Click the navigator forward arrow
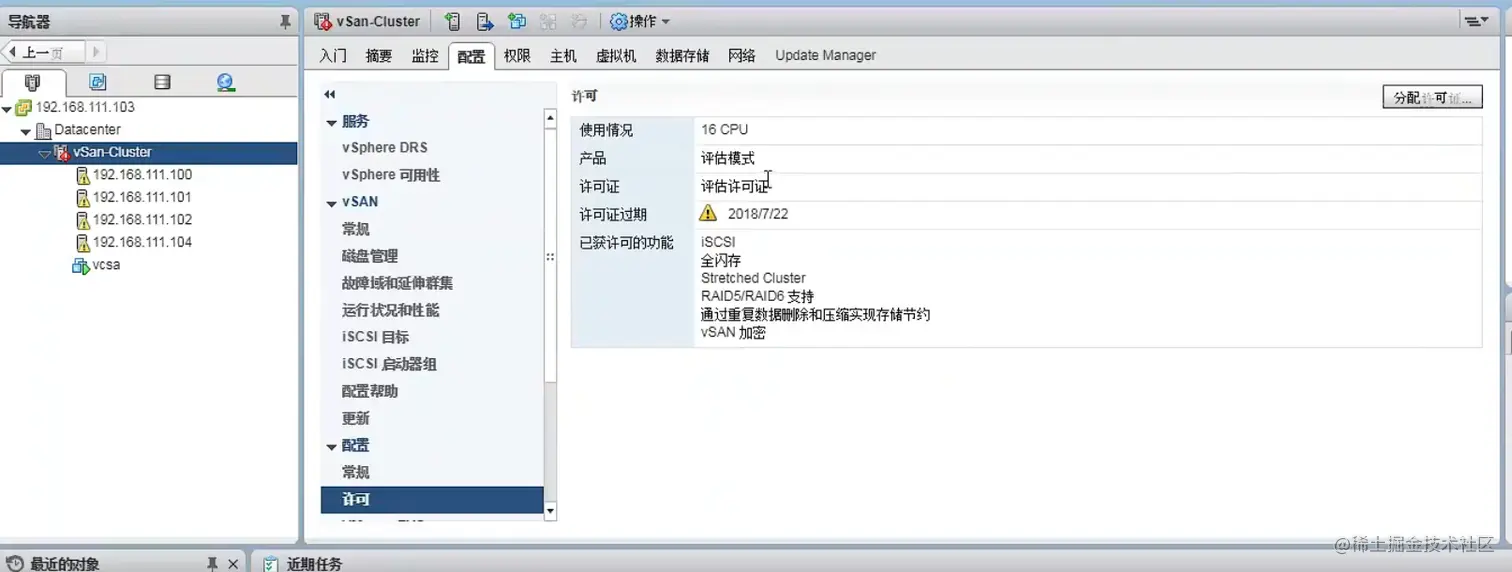The width and height of the screenshot is (1512, 572). tap(96, 52)
